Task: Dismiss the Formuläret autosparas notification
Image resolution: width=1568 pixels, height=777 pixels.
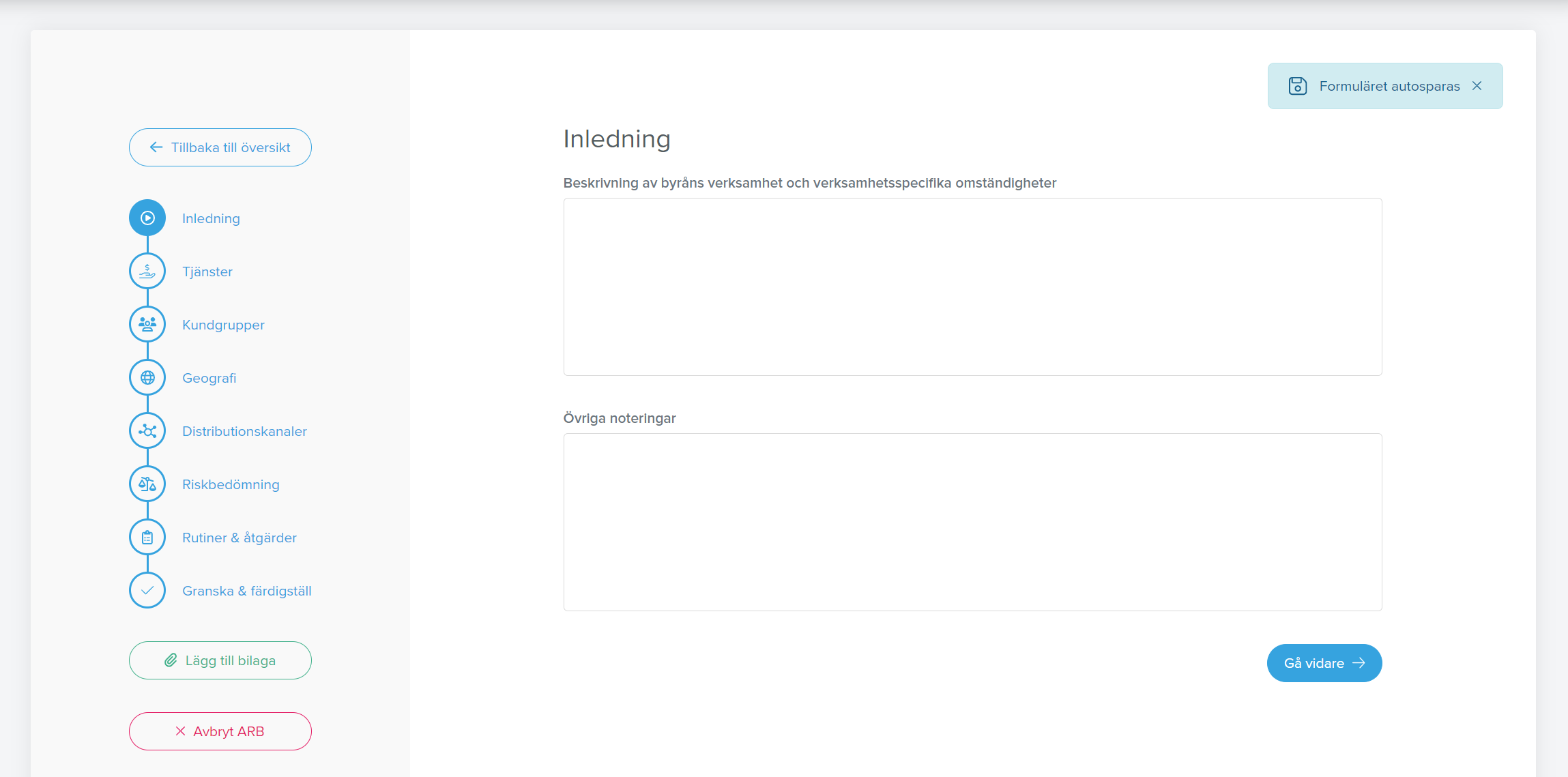Action: 1477,86
